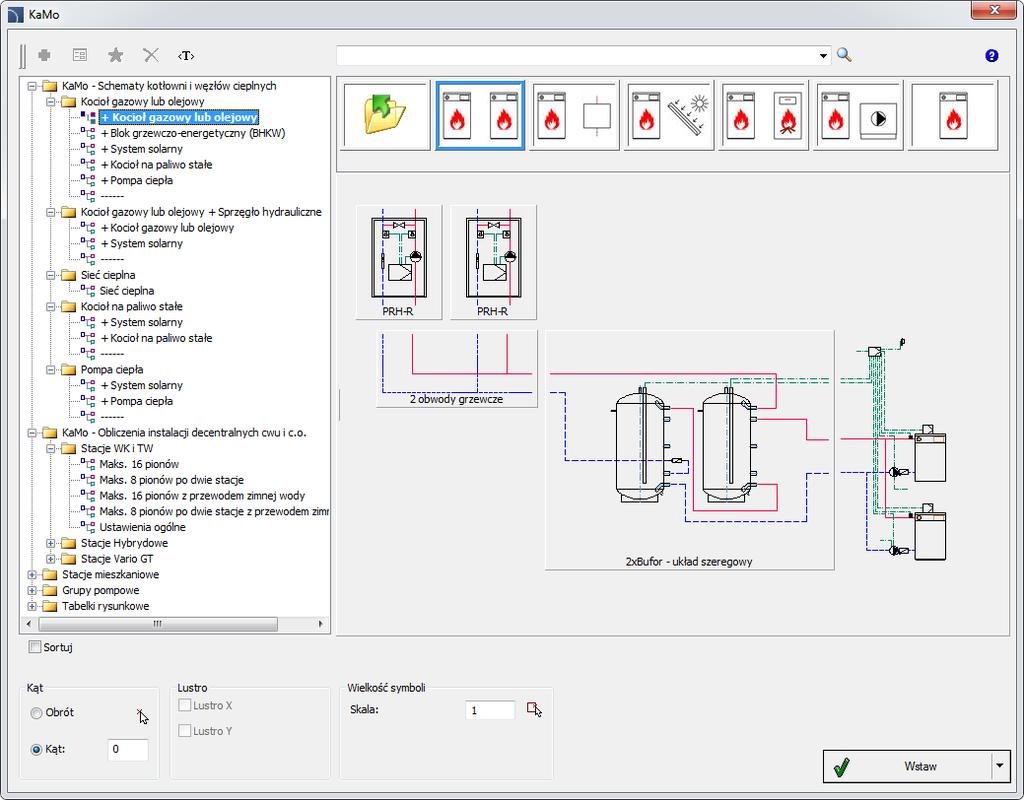The width and height of the screenshot is (1024, 800).
Task: Select Ustawienia ogólne item
Action: [x=142, y=528]
